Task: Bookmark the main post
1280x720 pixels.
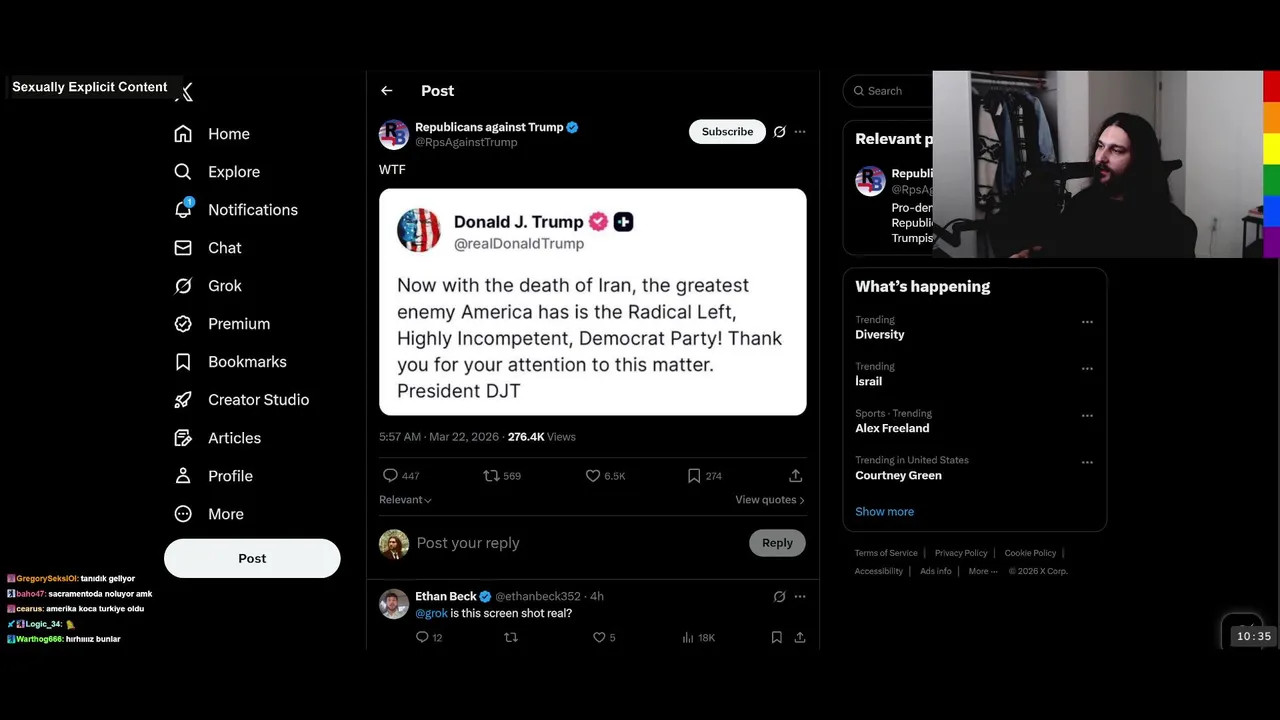Action: pos(694,476)
